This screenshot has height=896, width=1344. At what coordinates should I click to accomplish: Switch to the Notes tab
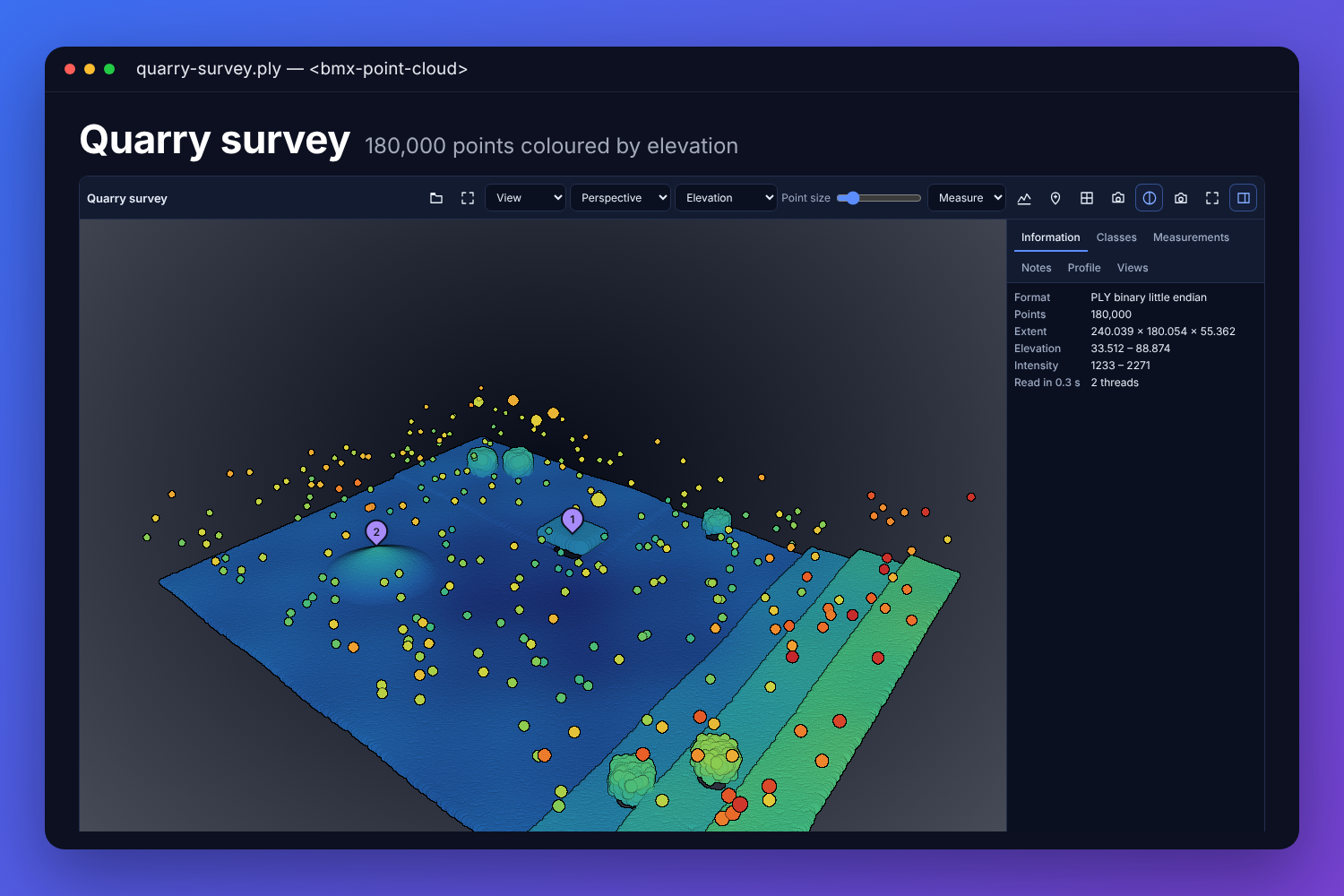click(1037, 268)
